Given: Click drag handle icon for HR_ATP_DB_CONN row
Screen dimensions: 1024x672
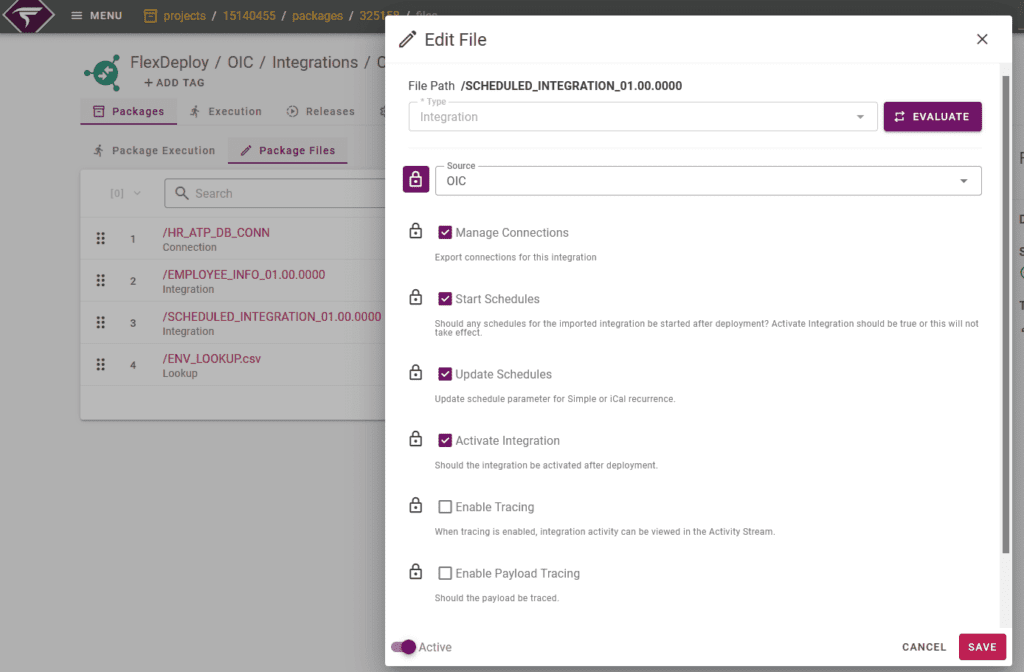Looking at the screenshot, I should [x=101, y=238].
